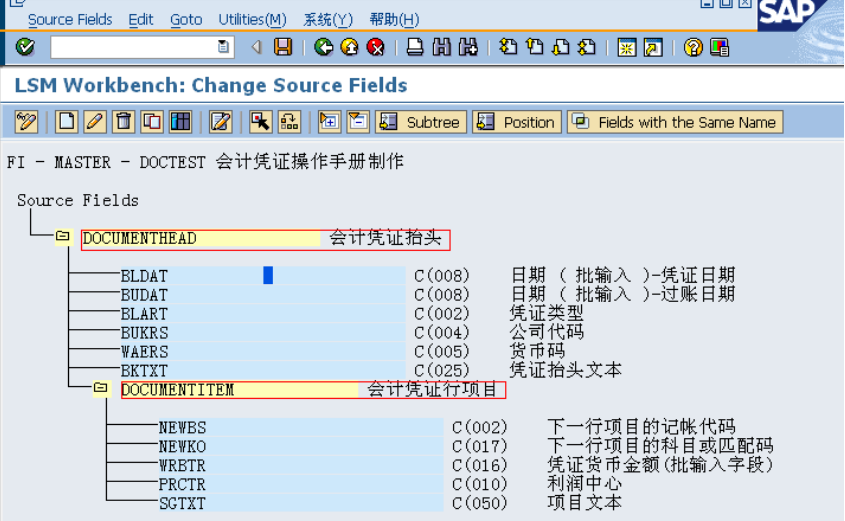Viewport: 845px width, 521px height.
Task: Collapse command field via left triangle
Action: [x=257, y=47]
